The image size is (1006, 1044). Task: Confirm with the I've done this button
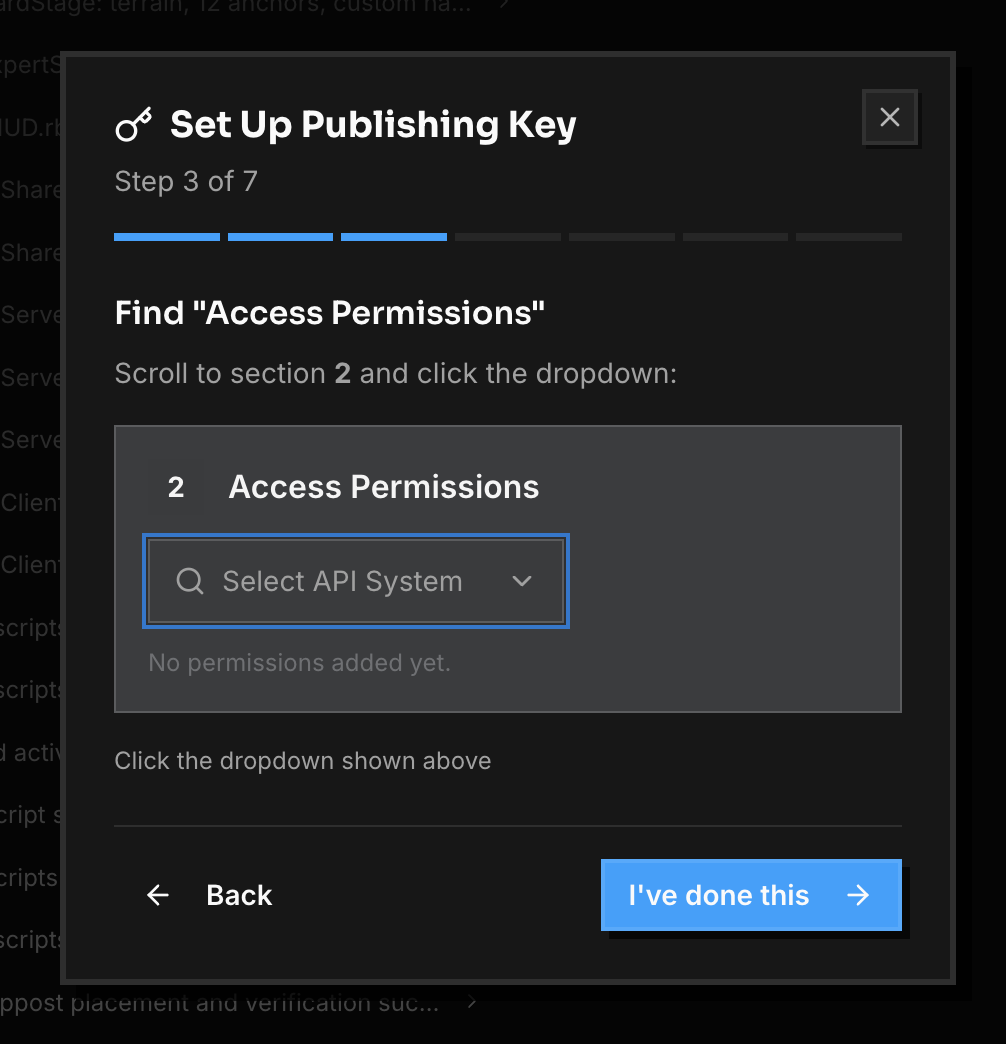tap(751, 895)
